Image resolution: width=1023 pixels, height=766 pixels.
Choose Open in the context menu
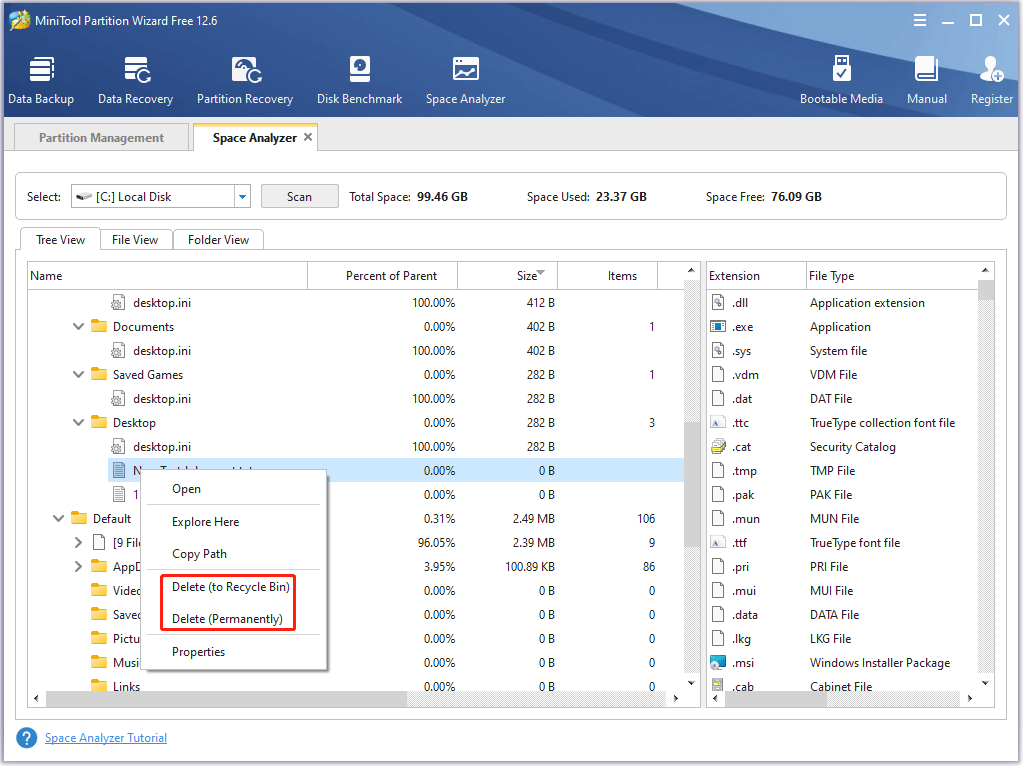pyautogui.click(x=187, y=489)
